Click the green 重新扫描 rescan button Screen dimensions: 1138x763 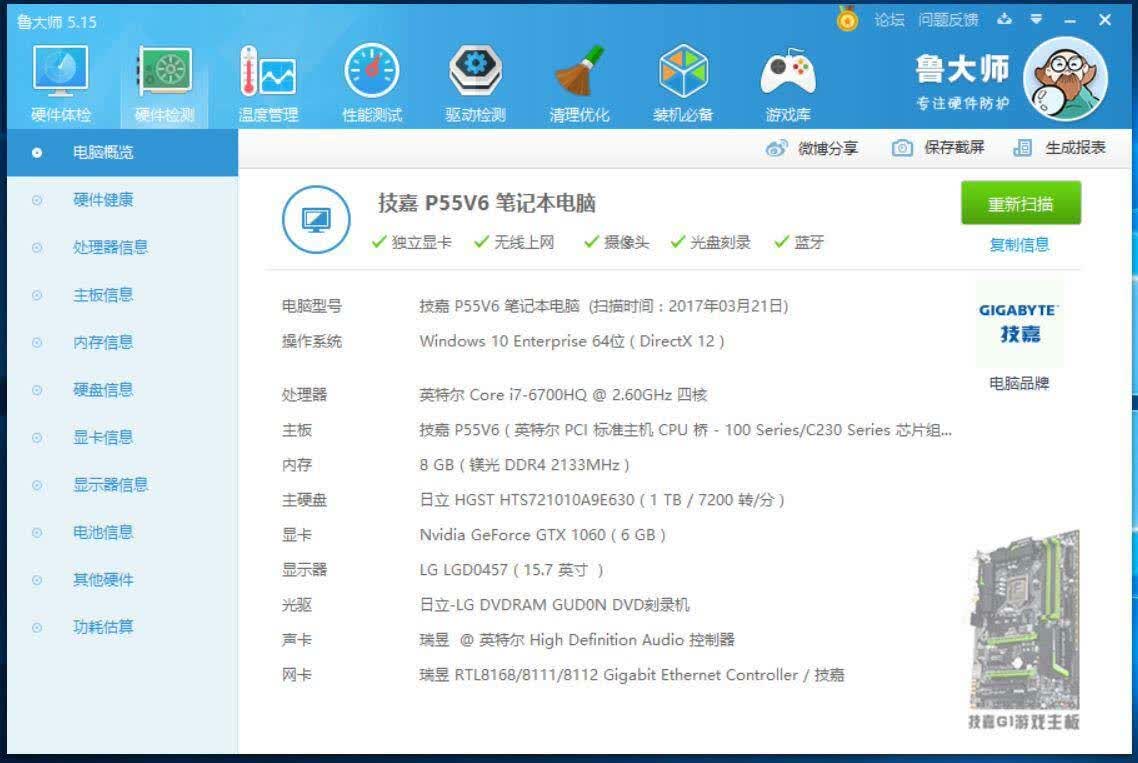pos(1020,203)
